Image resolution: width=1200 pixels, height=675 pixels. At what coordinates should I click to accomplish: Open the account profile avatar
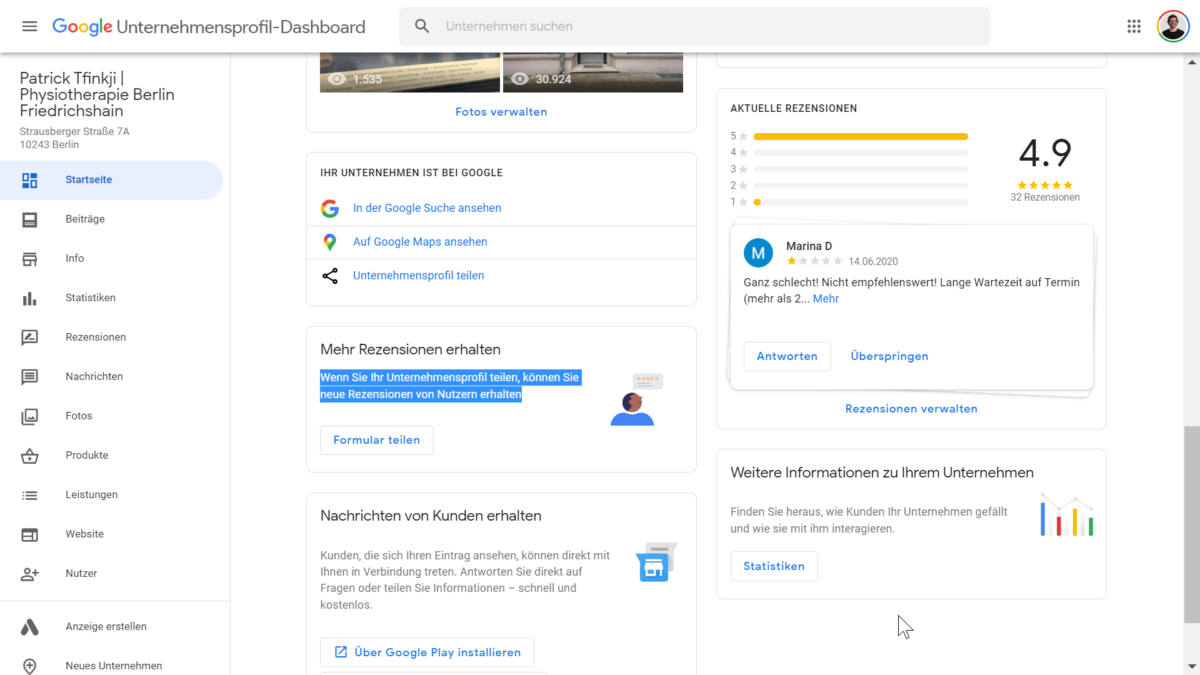(1173, 26)
